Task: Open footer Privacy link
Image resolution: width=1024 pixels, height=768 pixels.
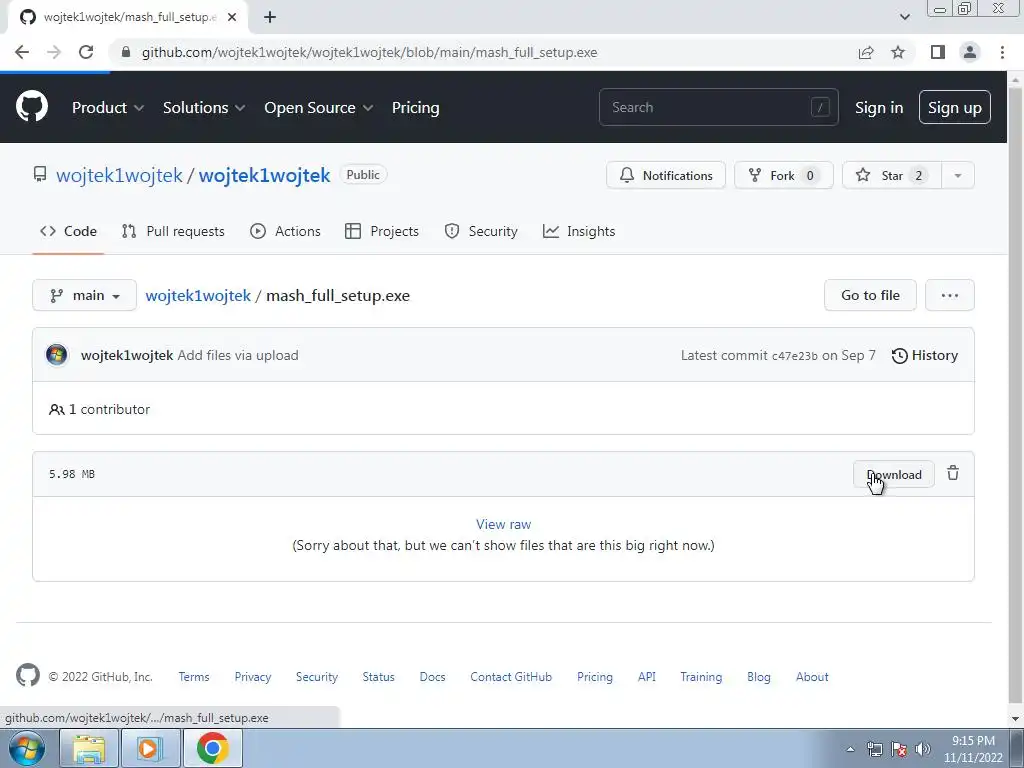Action: 253,677
